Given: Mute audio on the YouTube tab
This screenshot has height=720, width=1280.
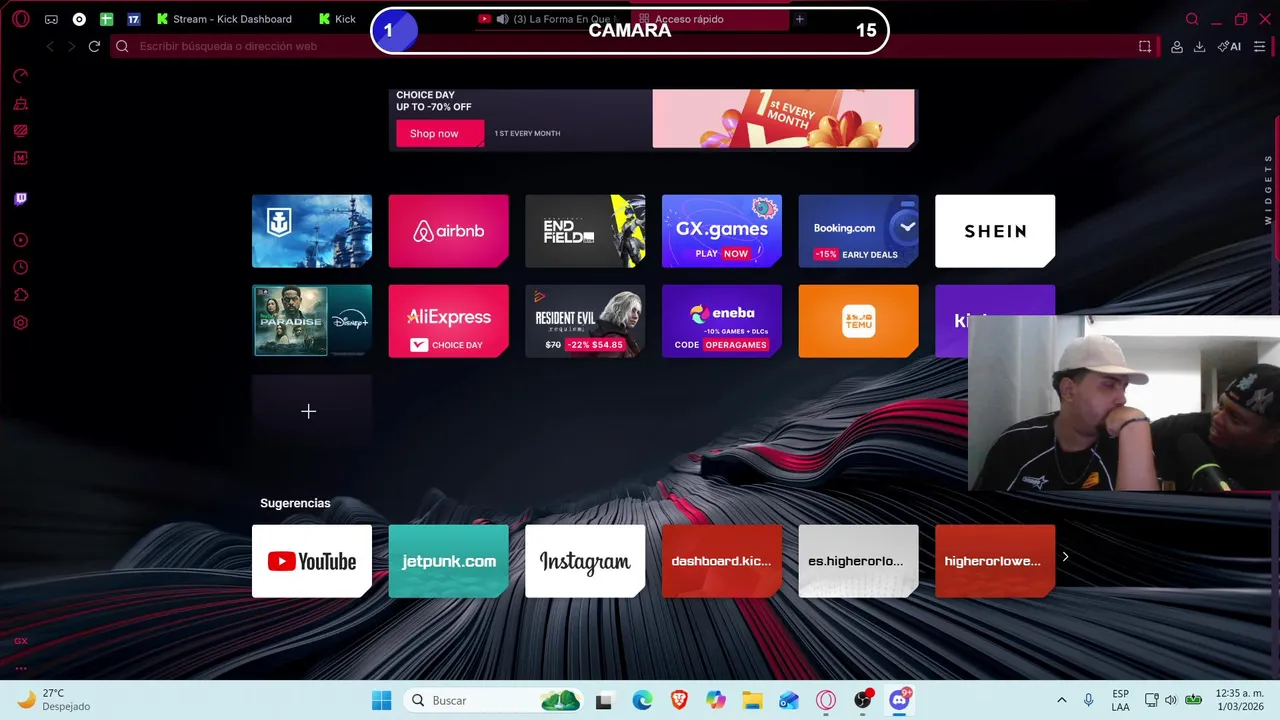Looking at the screenshot, I should [x=502, y=19].
